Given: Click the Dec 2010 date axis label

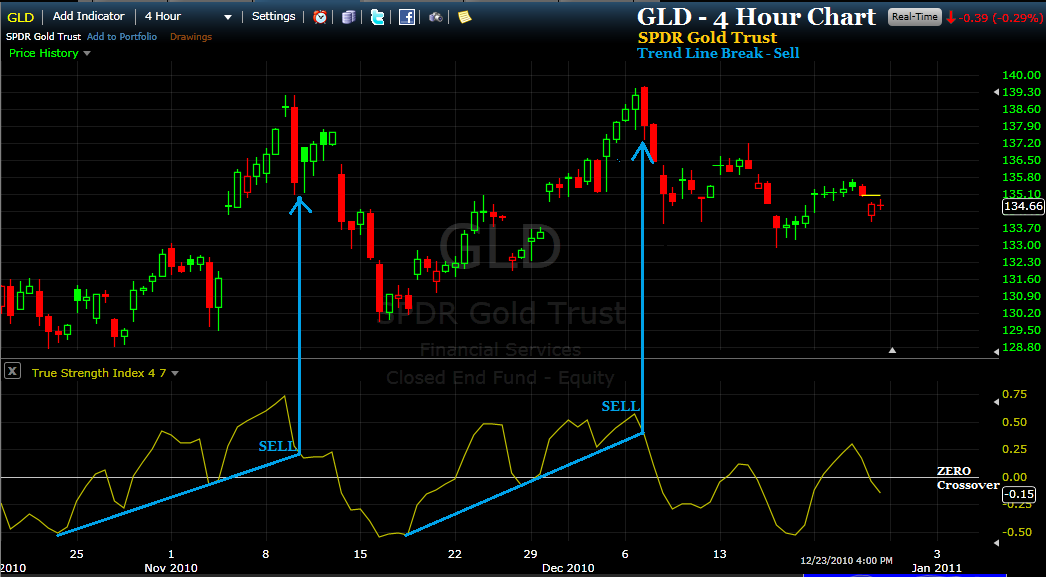Looking at the screenshot, I should coord(568,568).
